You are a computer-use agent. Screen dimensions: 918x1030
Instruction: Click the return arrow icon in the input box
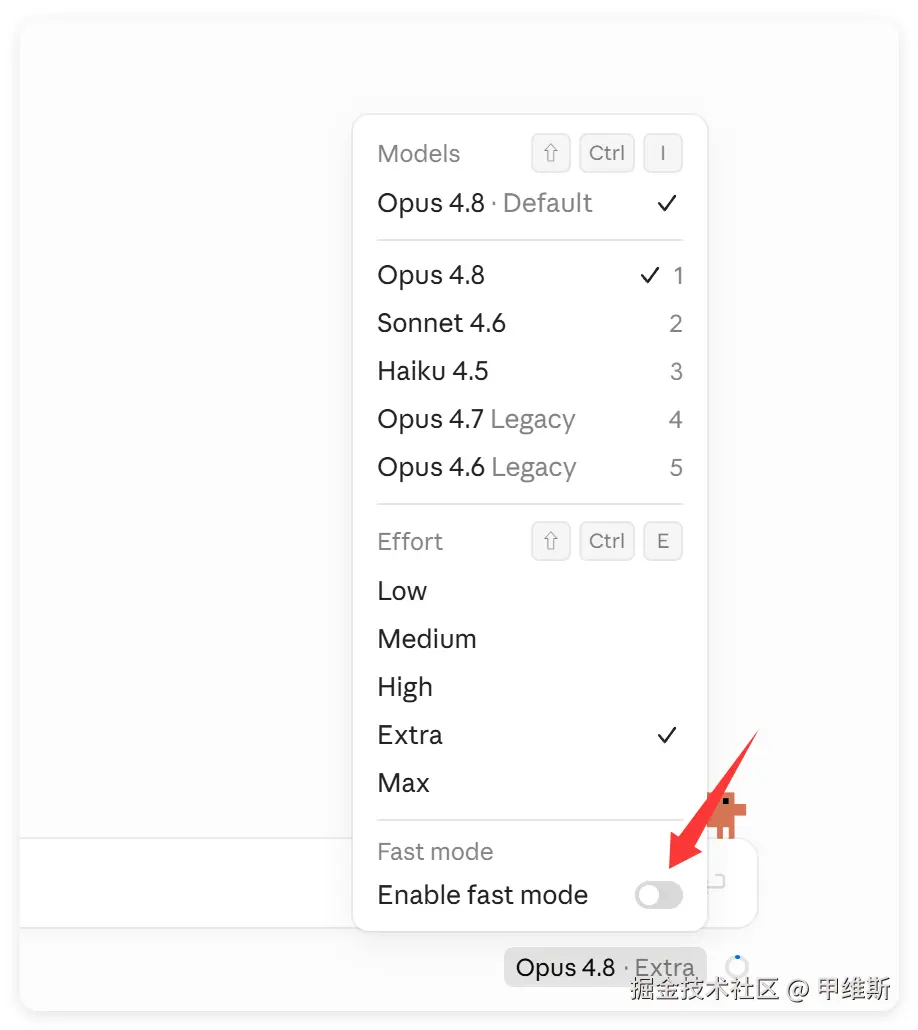pyautogui.click(x=716, y=882)
